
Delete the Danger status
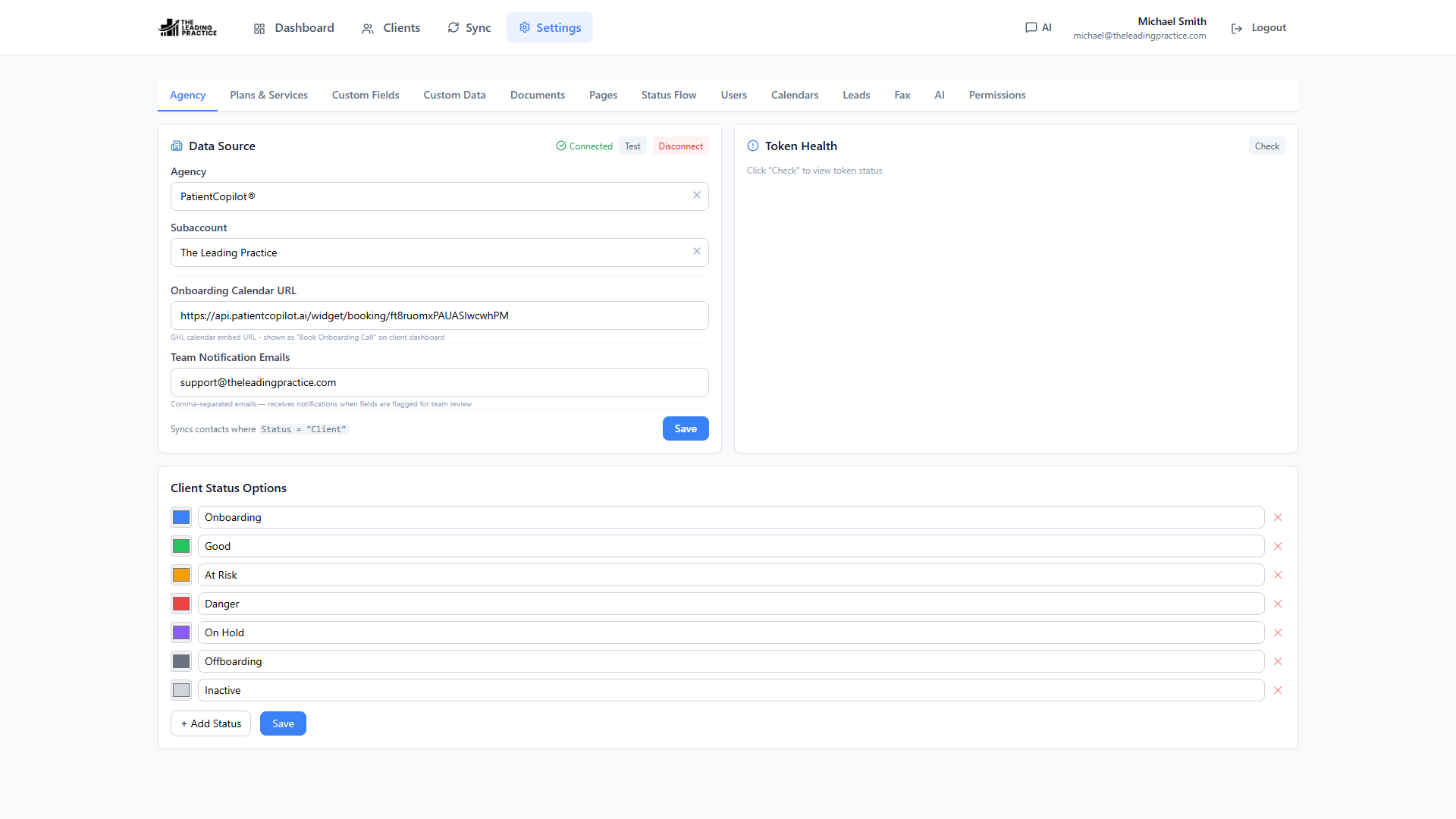coord(1278,604)
